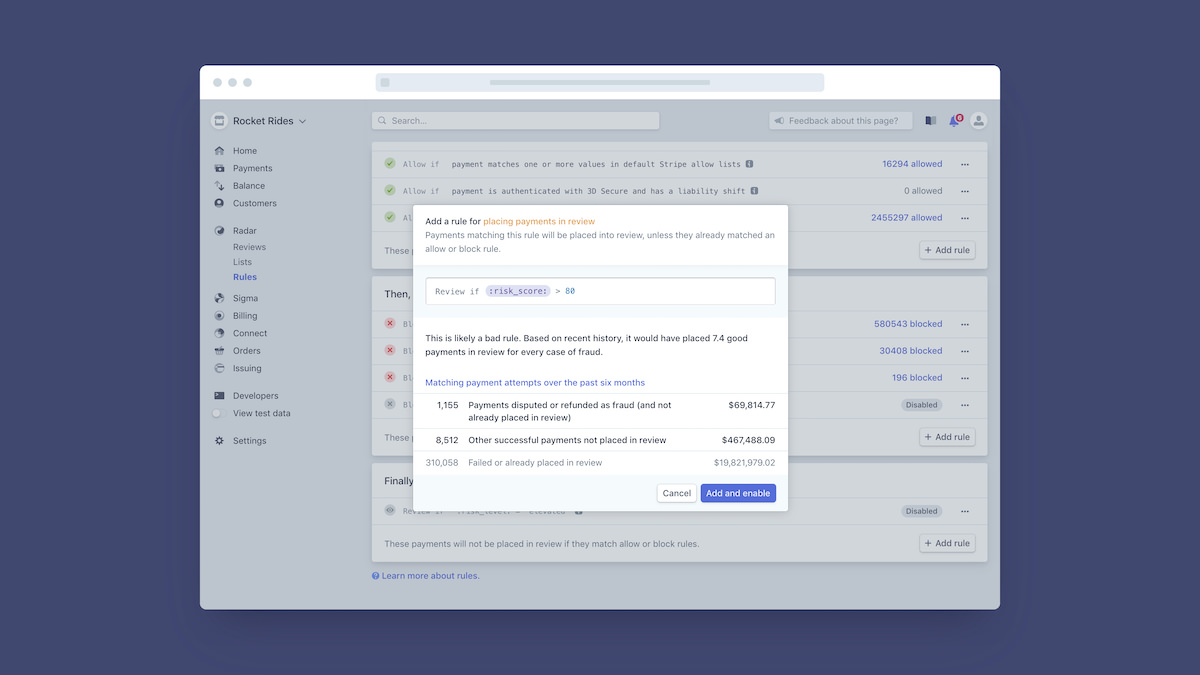The width and height of the screenshot is (1200, 675).
Task: Toggle the Disabled badge on review rule
Action: point(921,511)
